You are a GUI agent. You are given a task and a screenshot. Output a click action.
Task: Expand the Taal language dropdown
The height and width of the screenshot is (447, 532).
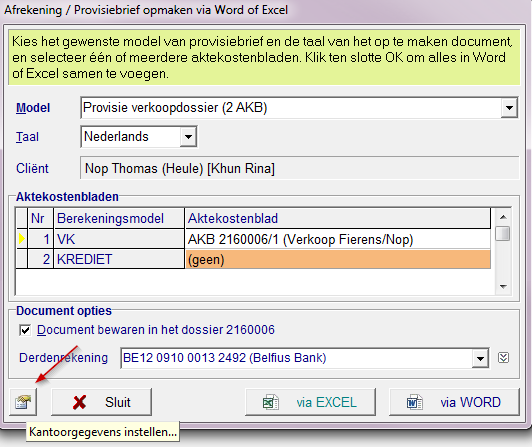tap(188, 137)
